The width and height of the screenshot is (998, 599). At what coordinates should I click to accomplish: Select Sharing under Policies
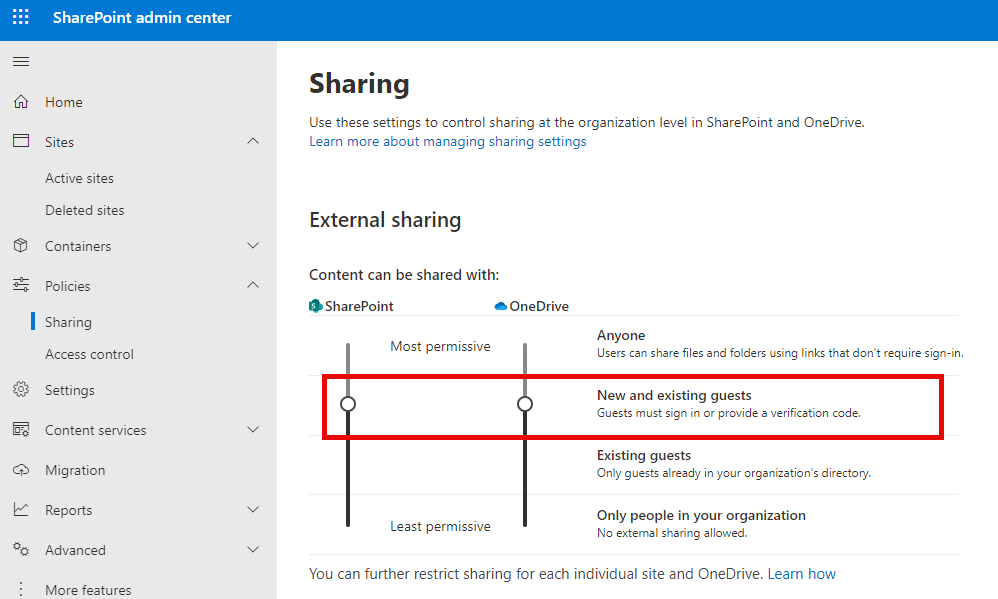[68, 322]
